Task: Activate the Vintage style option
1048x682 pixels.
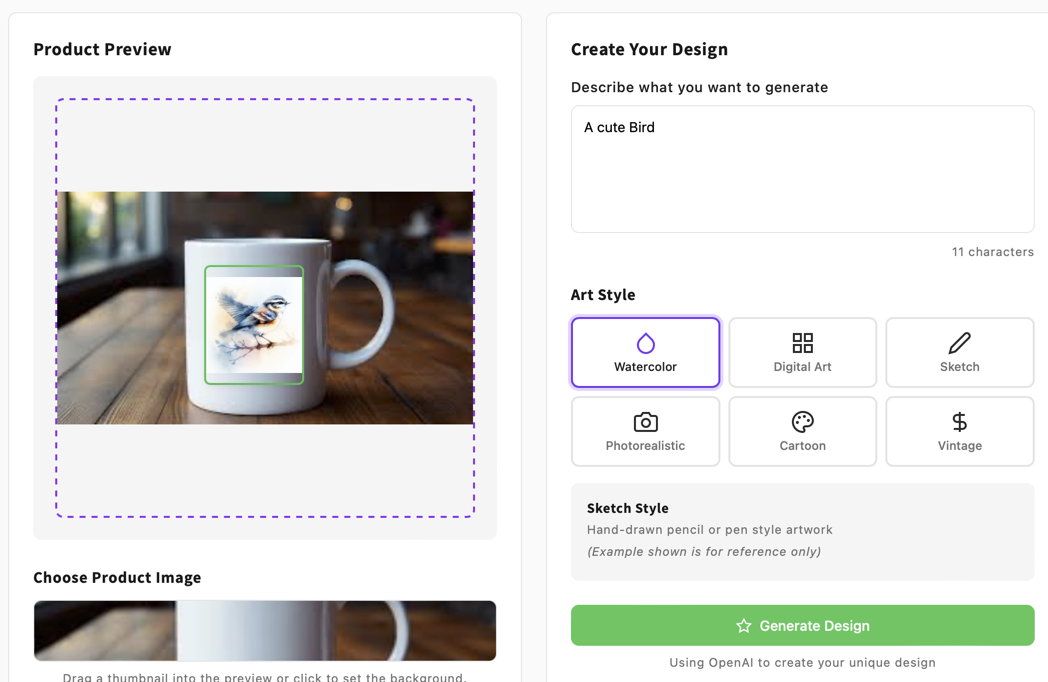Action: [959, 431]
